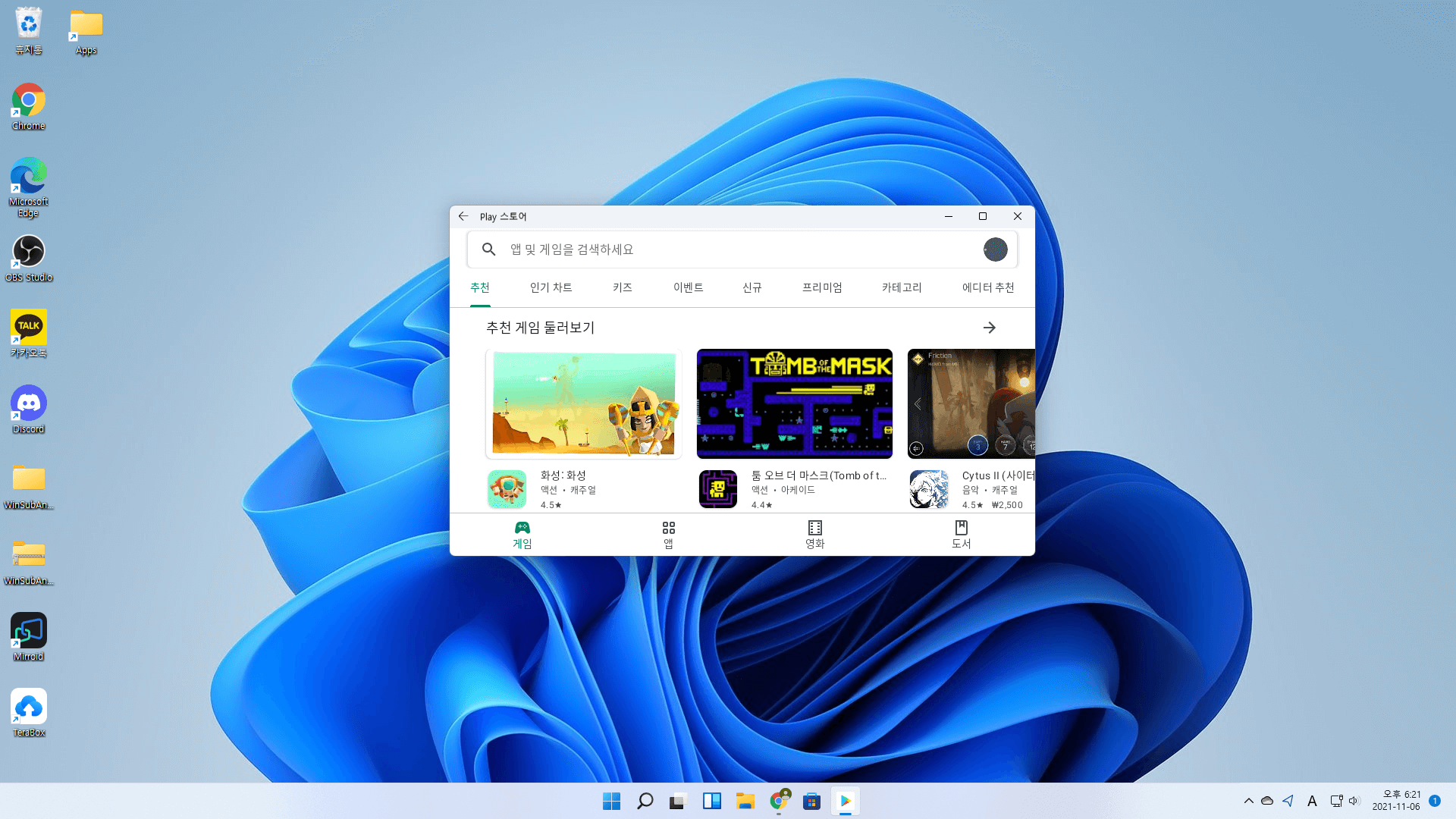
Task: Switch to the 추천 tab
Action: point(480,287)
